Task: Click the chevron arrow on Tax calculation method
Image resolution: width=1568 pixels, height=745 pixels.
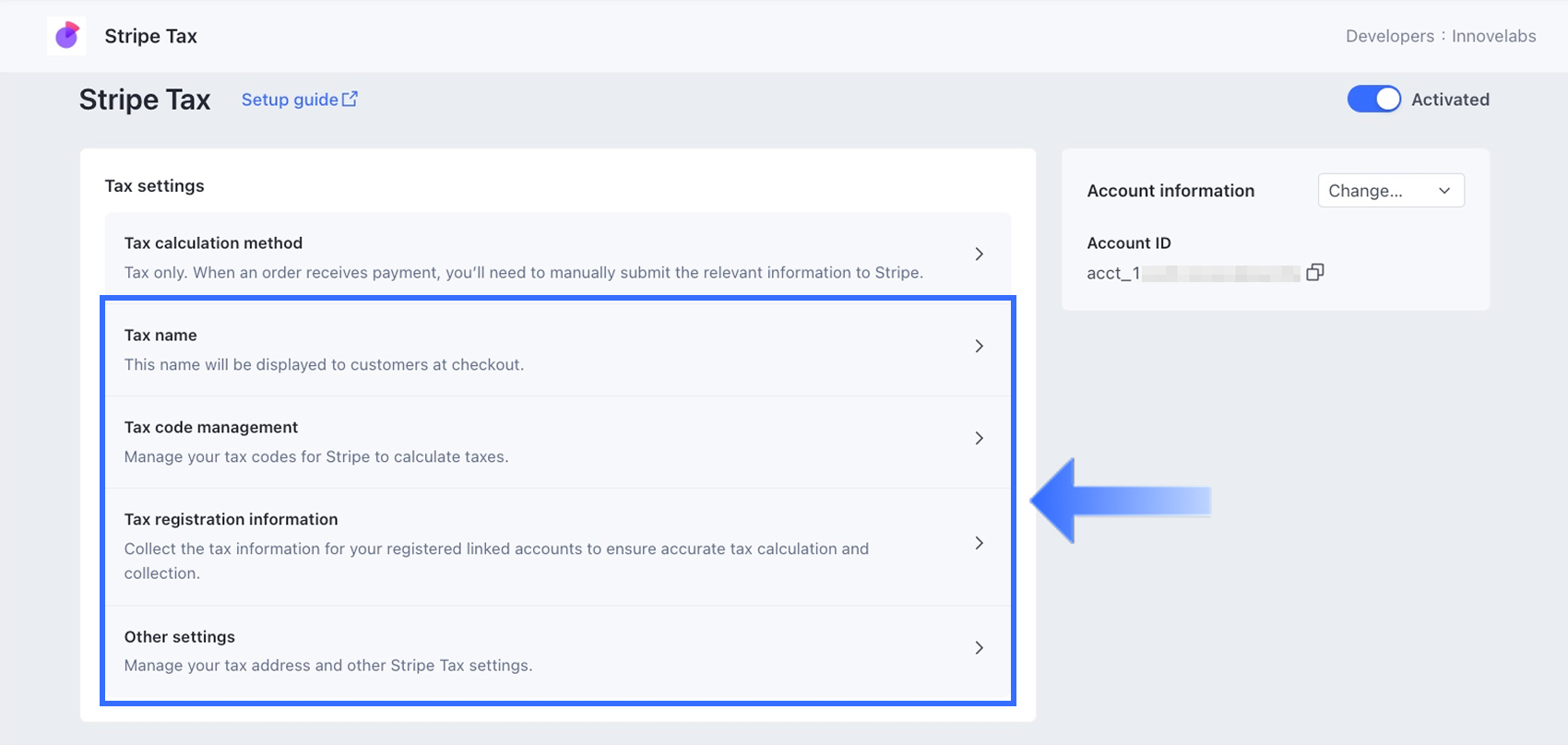Action: (979, 254)
